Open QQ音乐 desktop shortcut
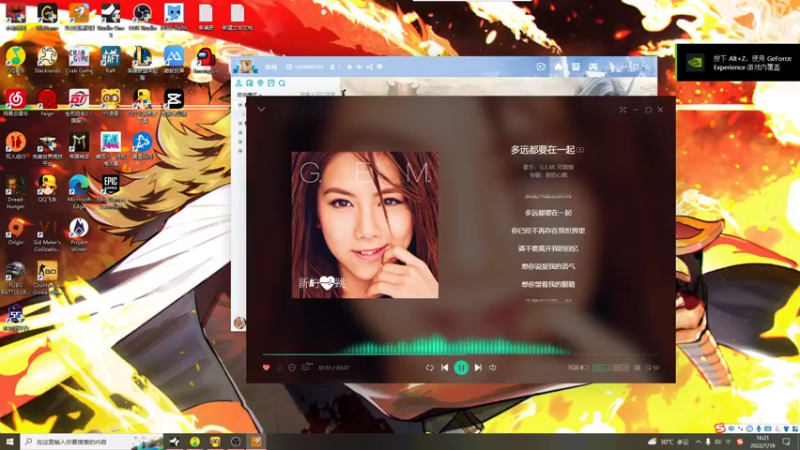This screenshot has width=800, height=450. click(15, 60)
